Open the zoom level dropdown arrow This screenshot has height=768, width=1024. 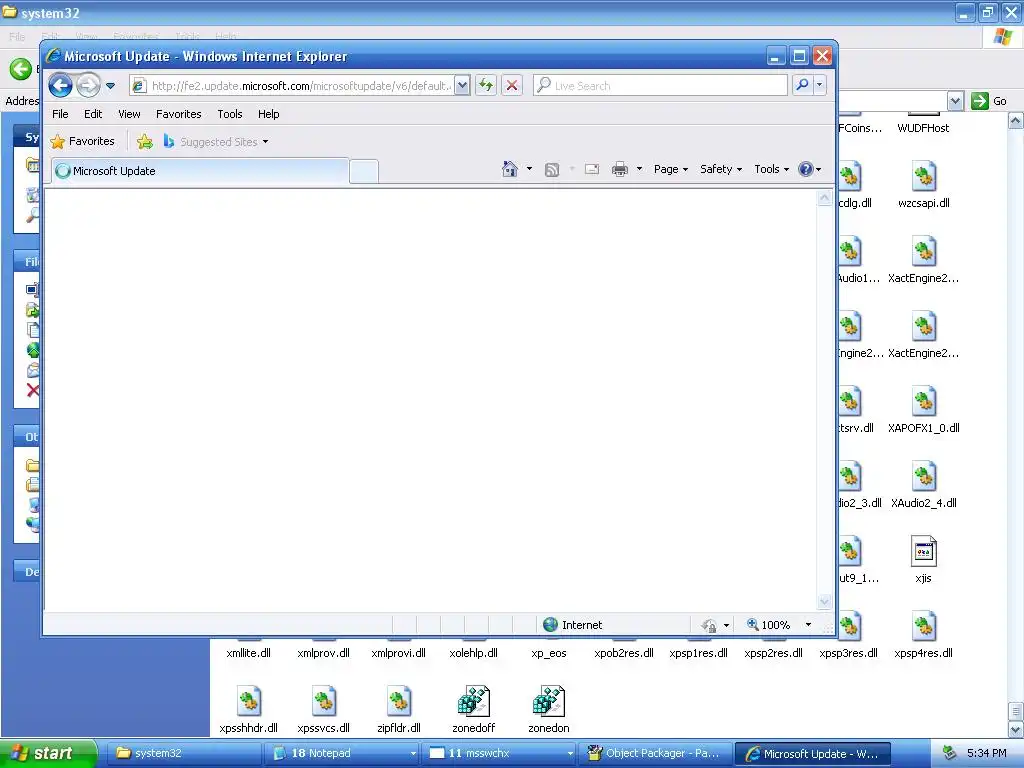coord(808,625)
